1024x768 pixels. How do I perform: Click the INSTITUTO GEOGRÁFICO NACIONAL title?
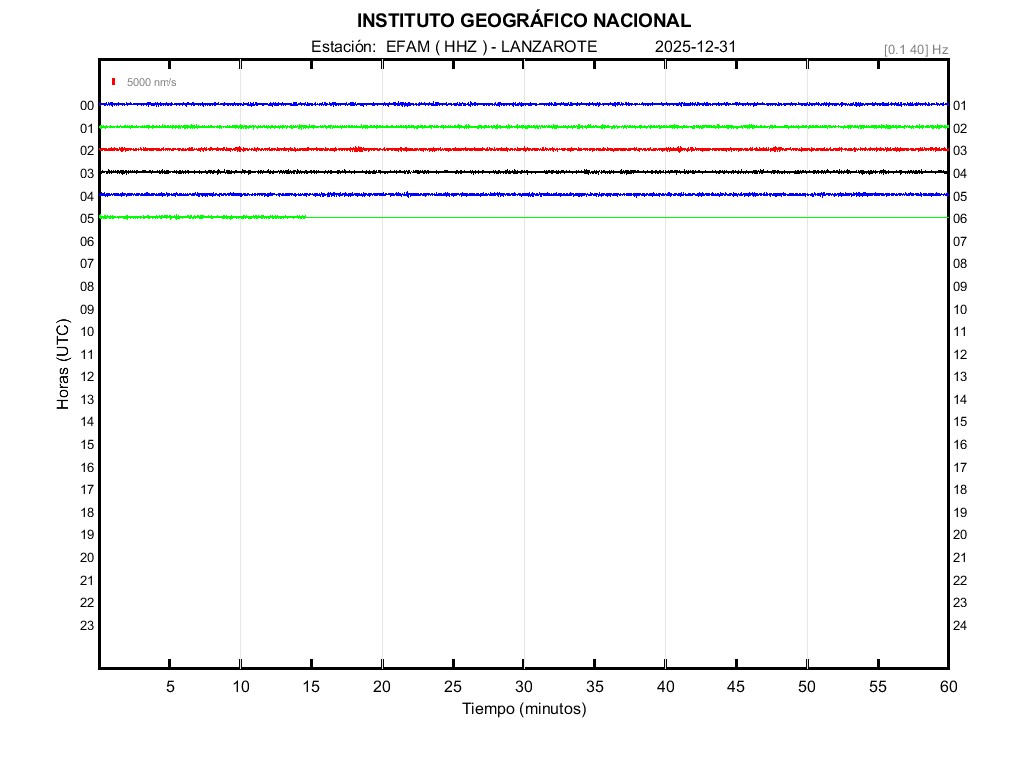tap(523, 21)
